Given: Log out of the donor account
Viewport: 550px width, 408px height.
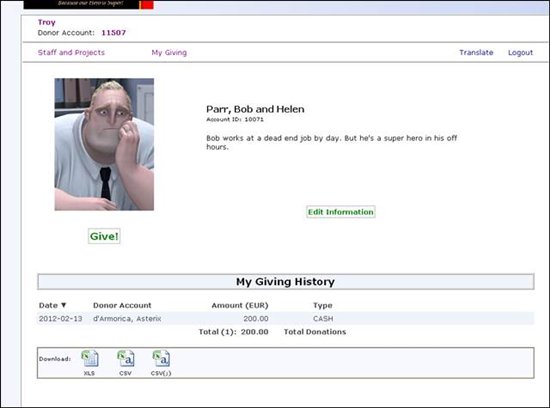Looking at the screenshot, I should (x=520, y=53).
